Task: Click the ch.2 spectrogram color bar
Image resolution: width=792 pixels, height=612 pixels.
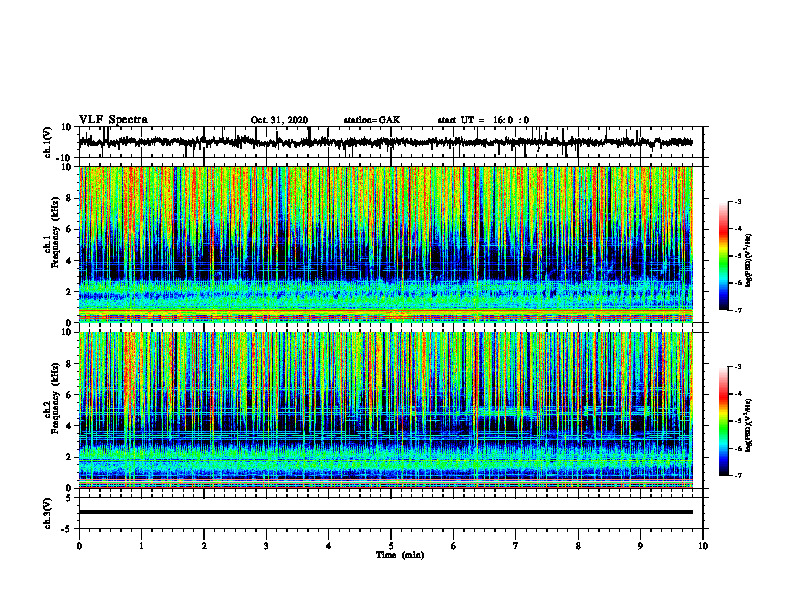Action: (724, 421)
